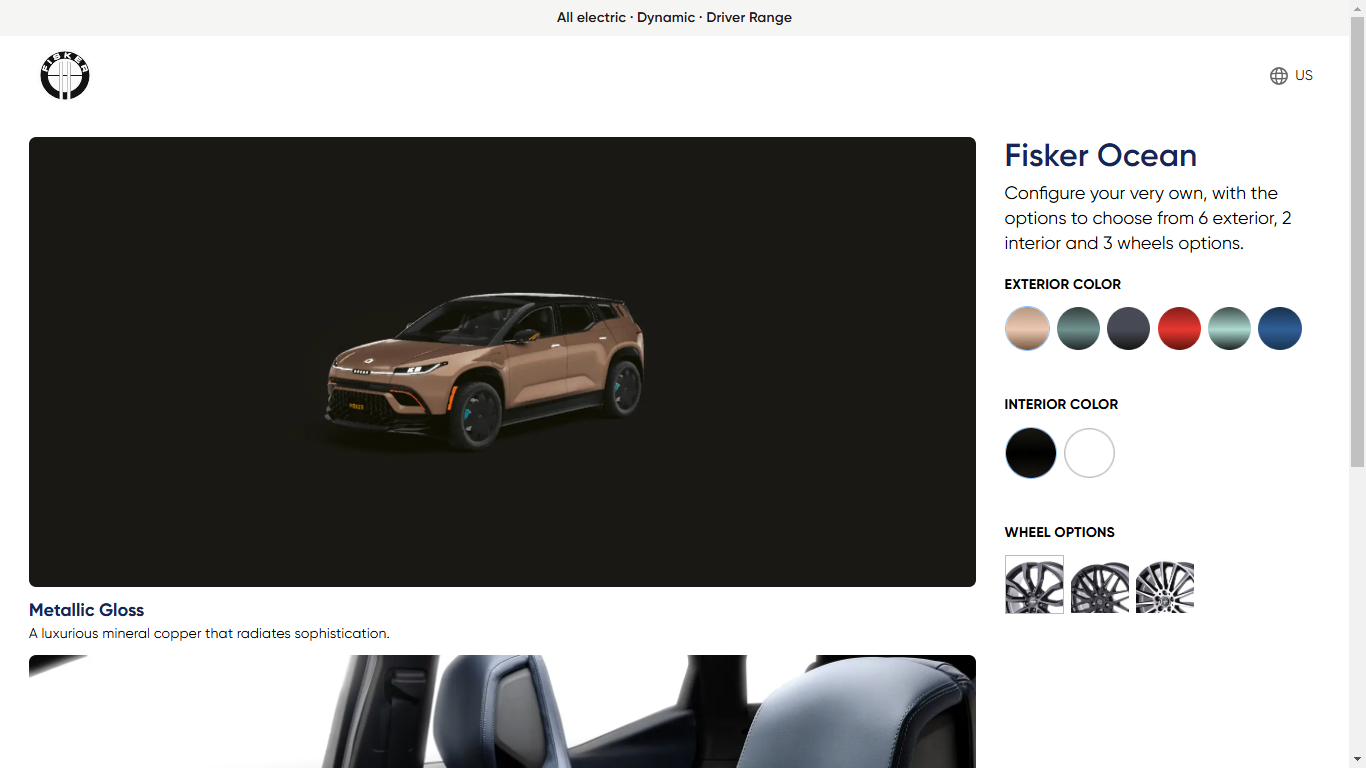Click the Fisker Ocean car 3D preview

tap(502, 362)
